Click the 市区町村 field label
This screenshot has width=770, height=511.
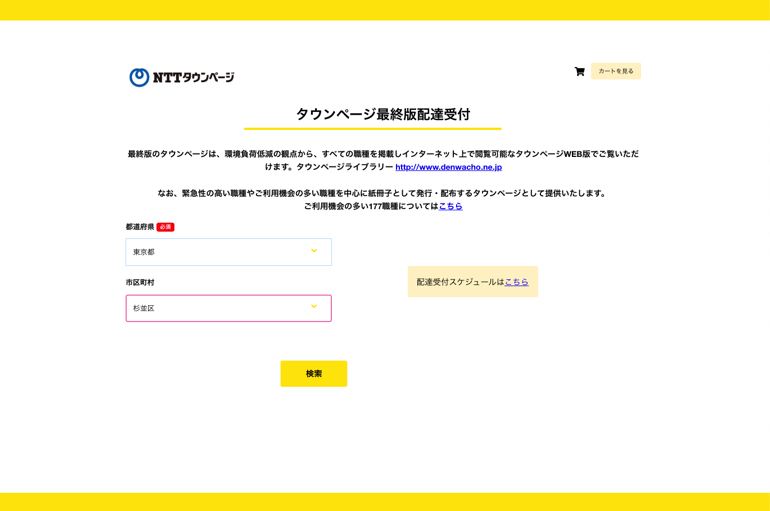point(140,283)
